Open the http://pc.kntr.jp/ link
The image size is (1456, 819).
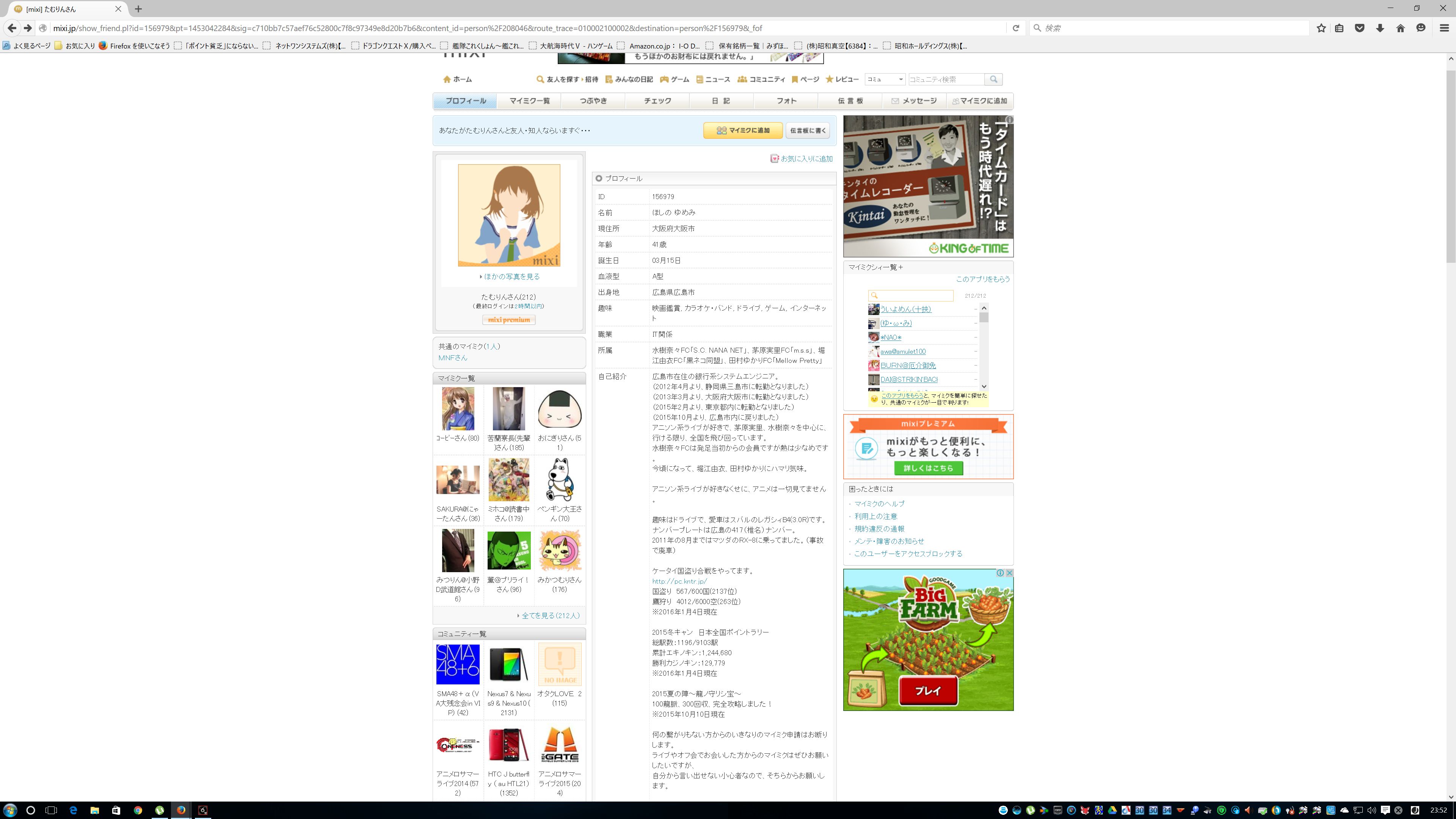(x=679, y=581)
